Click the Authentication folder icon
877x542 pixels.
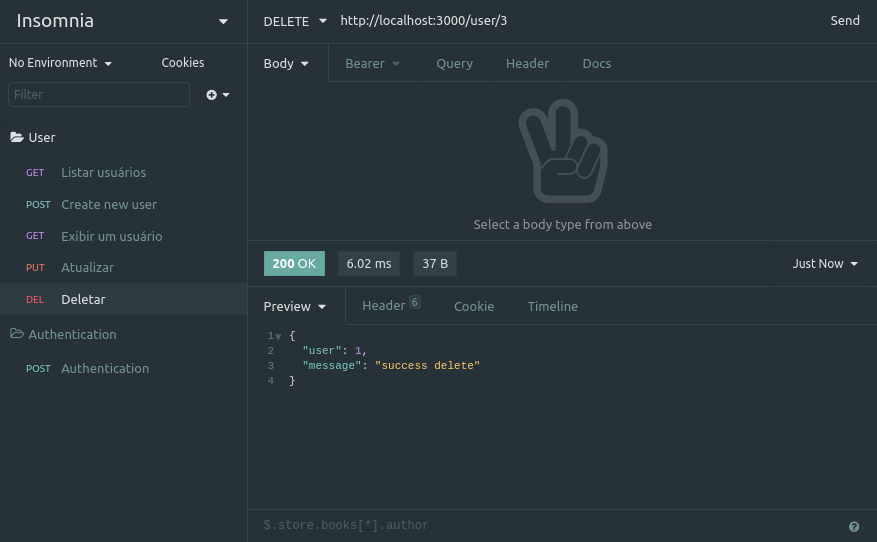click(17, 334)
